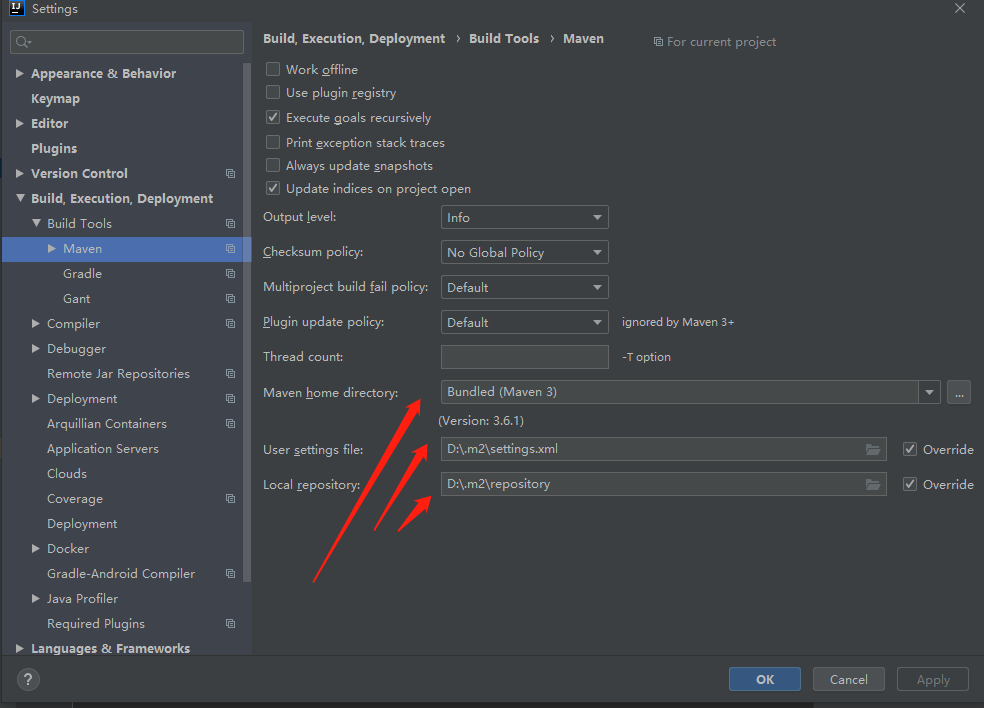Uncheck Override for User settings file
Viewport: 984px width, 708px height.
point(910,450)
